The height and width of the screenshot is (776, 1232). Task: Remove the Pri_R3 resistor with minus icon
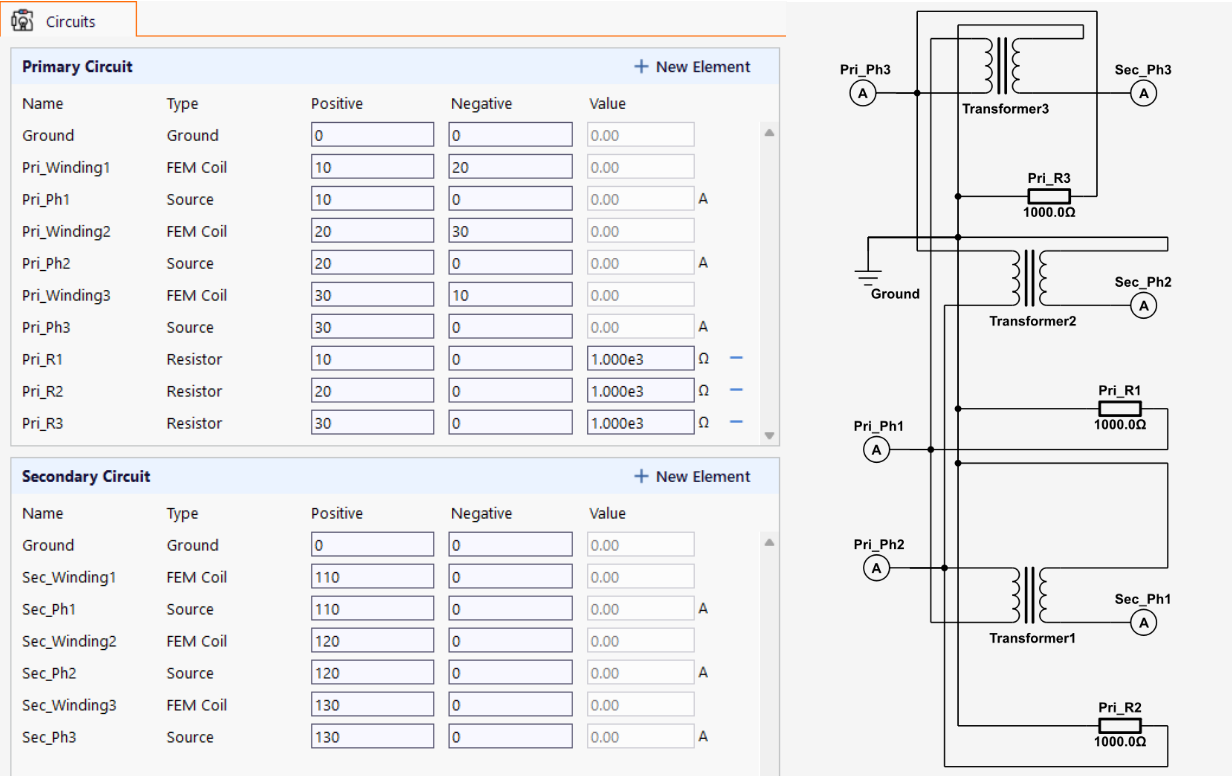click(736, 422)
